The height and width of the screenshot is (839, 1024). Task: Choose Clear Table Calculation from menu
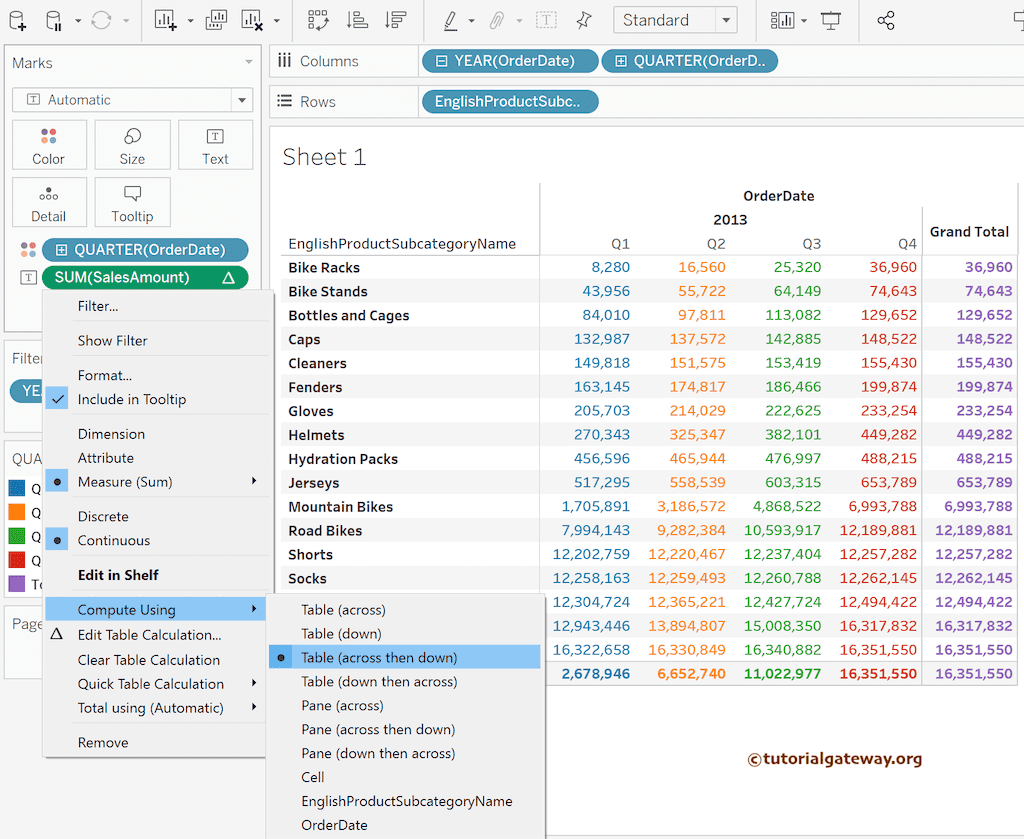tap(149, 660)
